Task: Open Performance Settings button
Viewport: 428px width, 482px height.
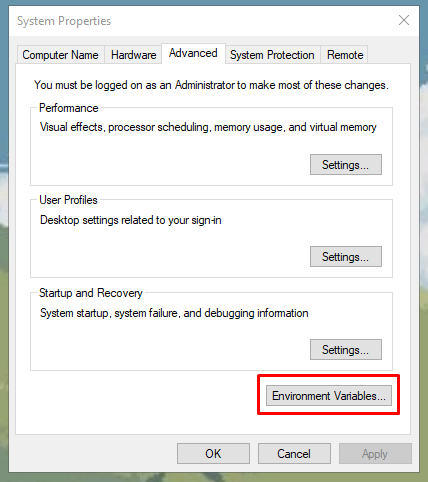Action: click(346, 165)
